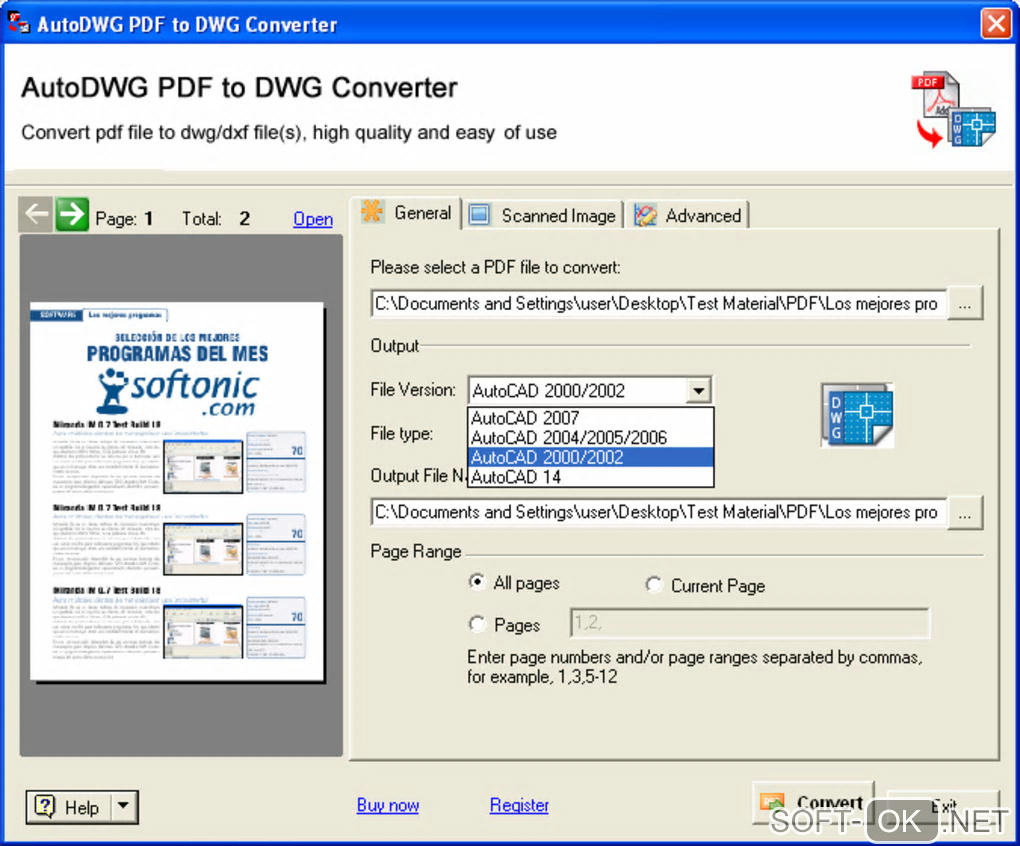Collapse the File Version dropdown with its arrow
Viewport: 1020px width, 846px height.
pos(698,391)
